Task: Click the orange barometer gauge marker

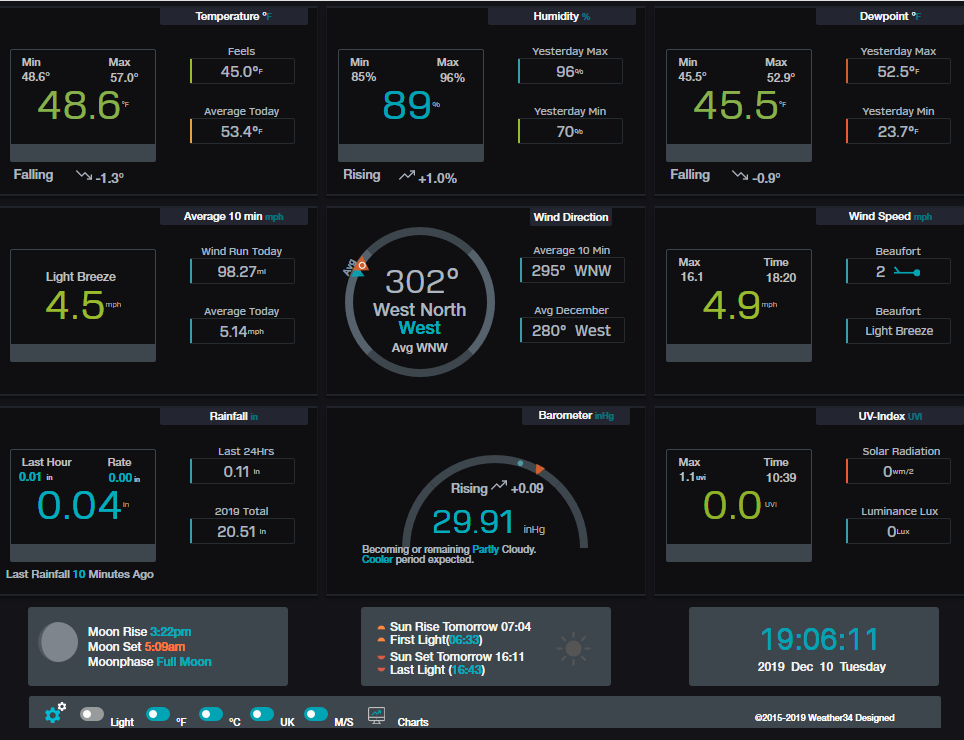Action: click(x=539, y=469)
